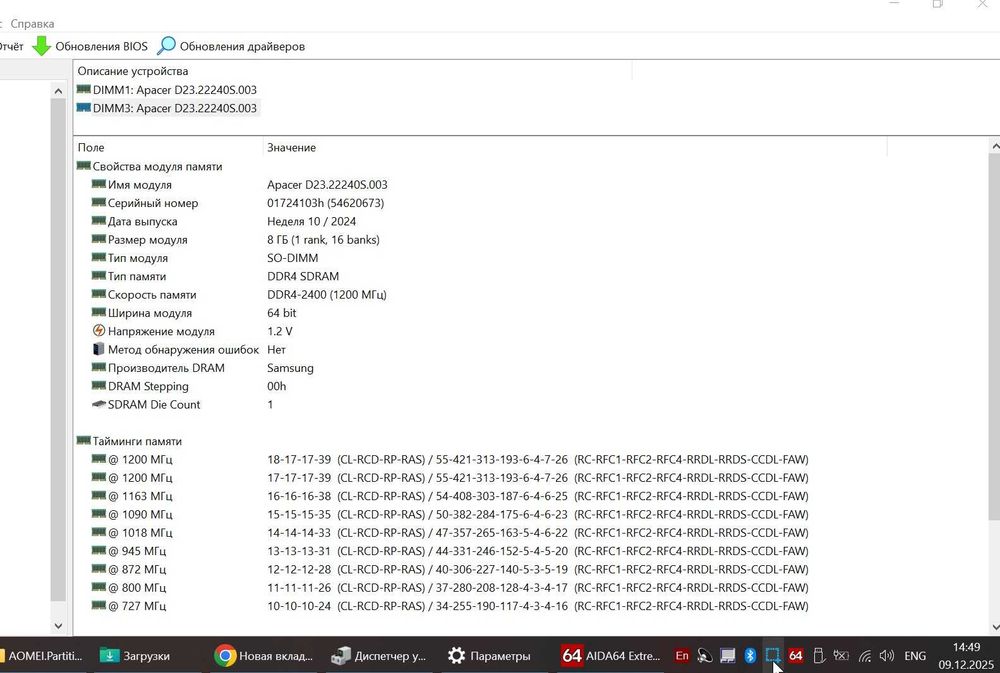Select the DDR4 SDRAM memory type value

click(303, 276)
